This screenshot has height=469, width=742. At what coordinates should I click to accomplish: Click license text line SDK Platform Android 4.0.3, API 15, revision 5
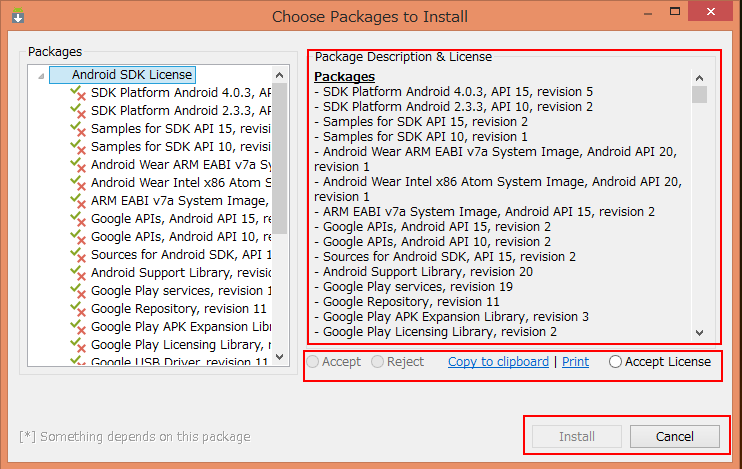click(x=453, y=91)
